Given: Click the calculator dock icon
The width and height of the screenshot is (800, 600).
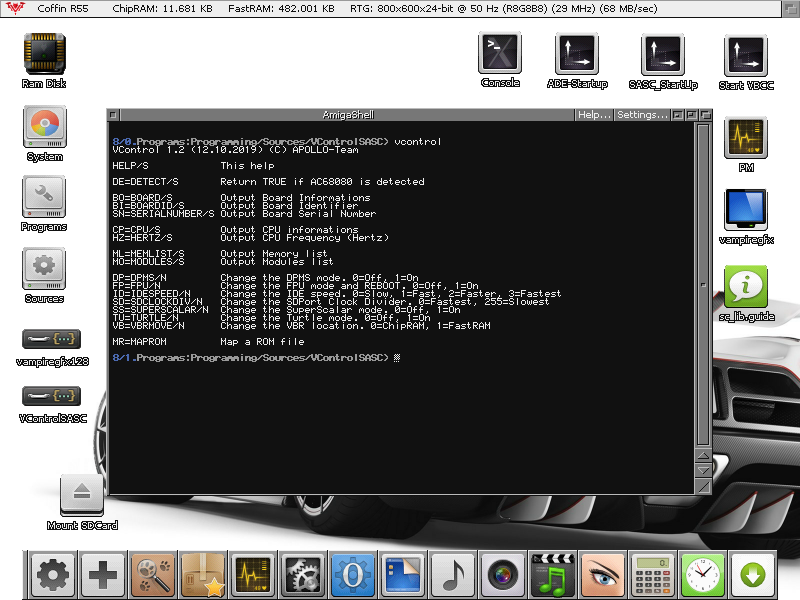Looking at the screenshot, I should tap(653, 574).
